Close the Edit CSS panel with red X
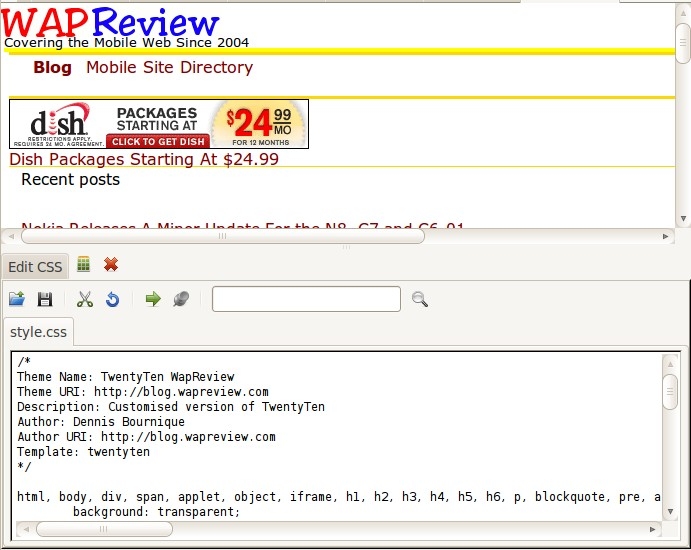The image size is (691, 550). (x=111, y=265)
